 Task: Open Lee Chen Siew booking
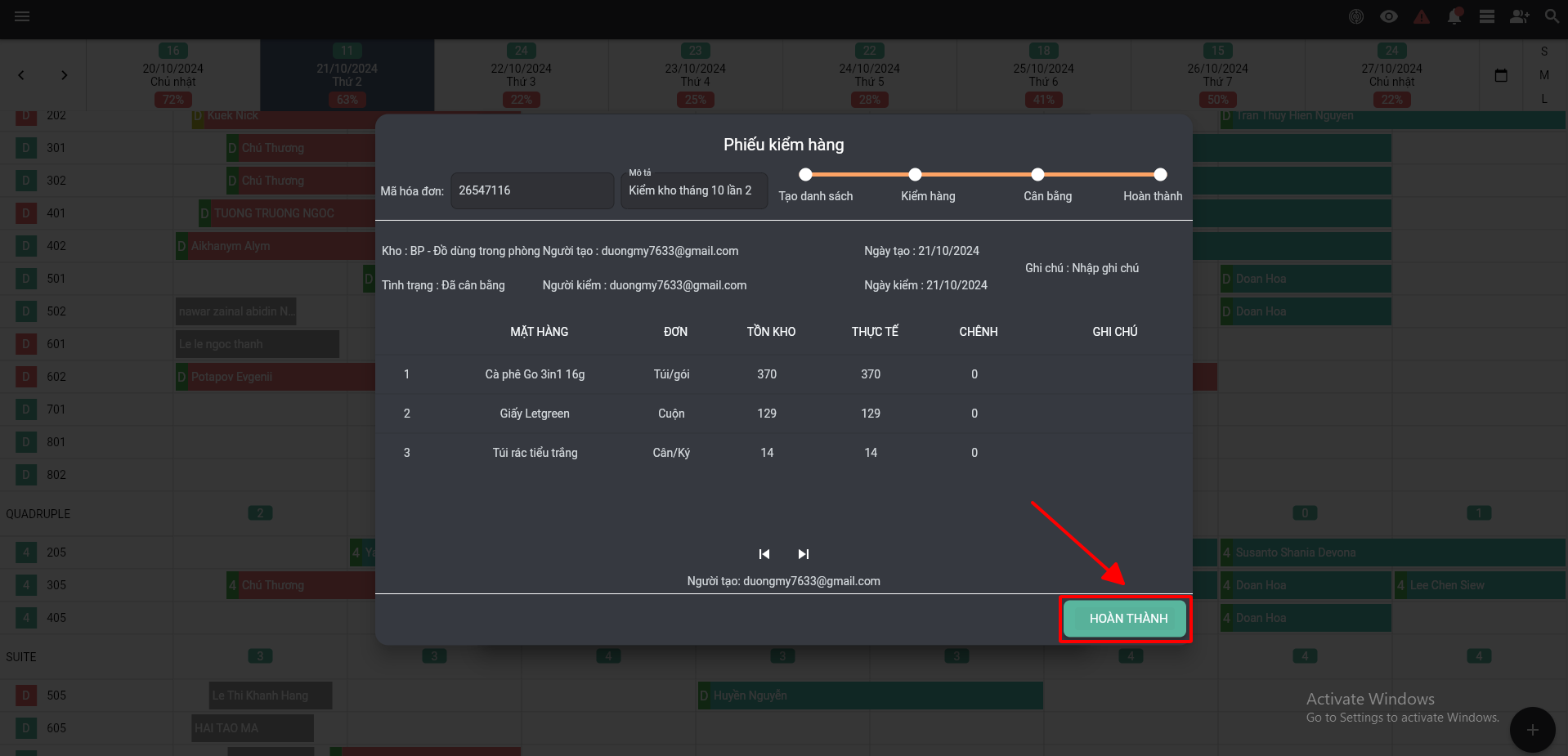(1480, 585)
